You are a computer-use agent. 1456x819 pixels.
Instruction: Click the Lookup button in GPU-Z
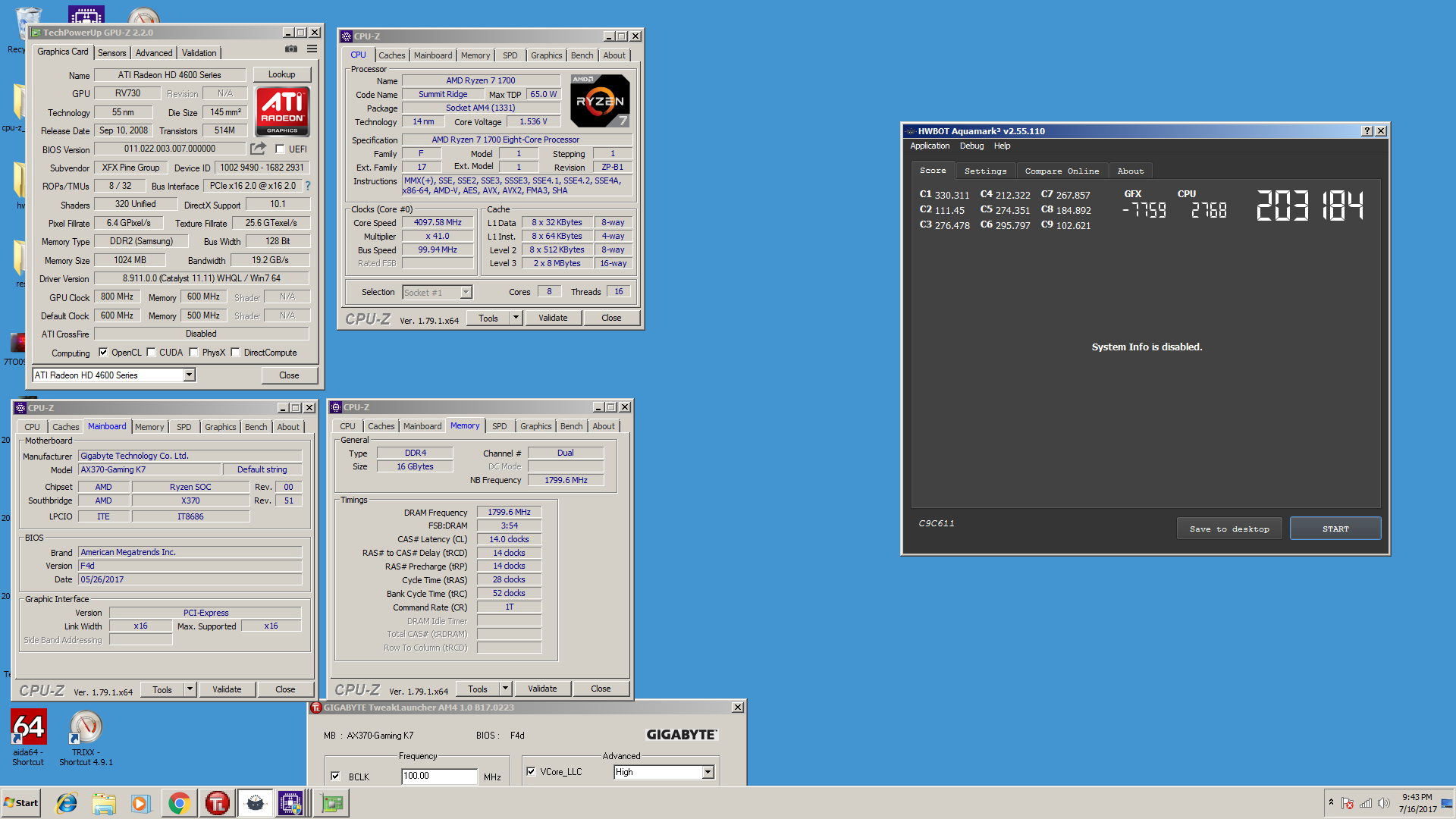pyautogui.click(x=281, y=74)
